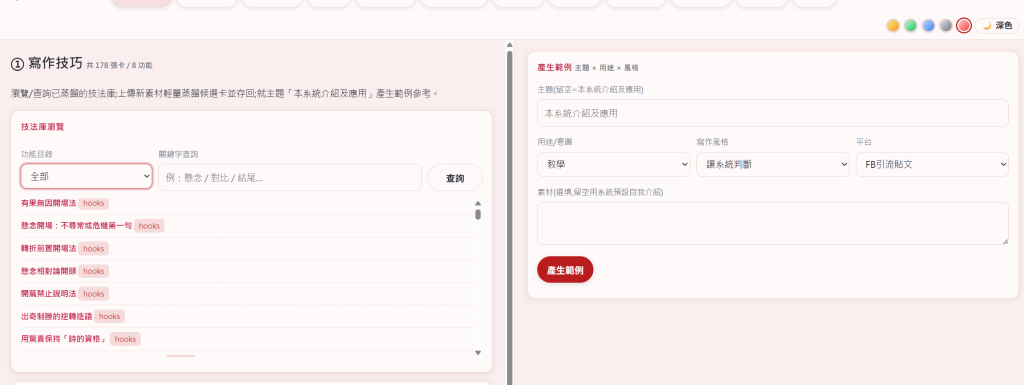Image resolution: width=1024 pixels, height=385 pixels.
Task: Click the 平台 label
Action: (863, 142)
